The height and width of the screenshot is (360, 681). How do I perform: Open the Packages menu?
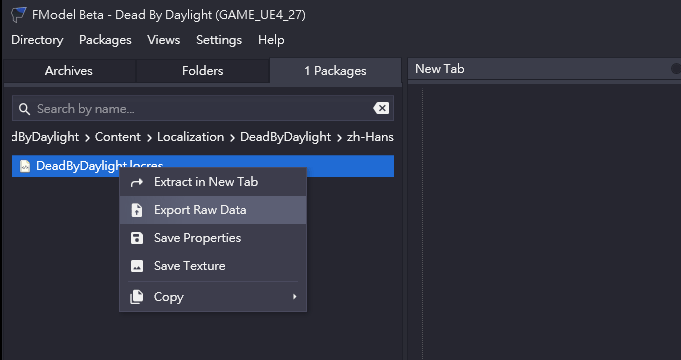(x=105, y=40)
